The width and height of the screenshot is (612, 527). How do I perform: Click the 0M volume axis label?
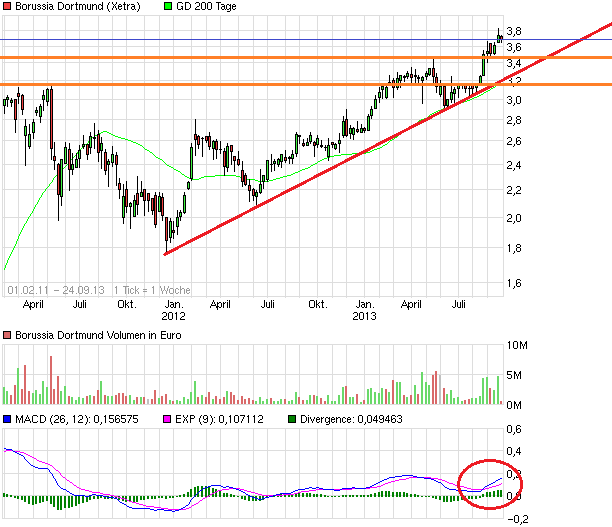pos(514,406)
